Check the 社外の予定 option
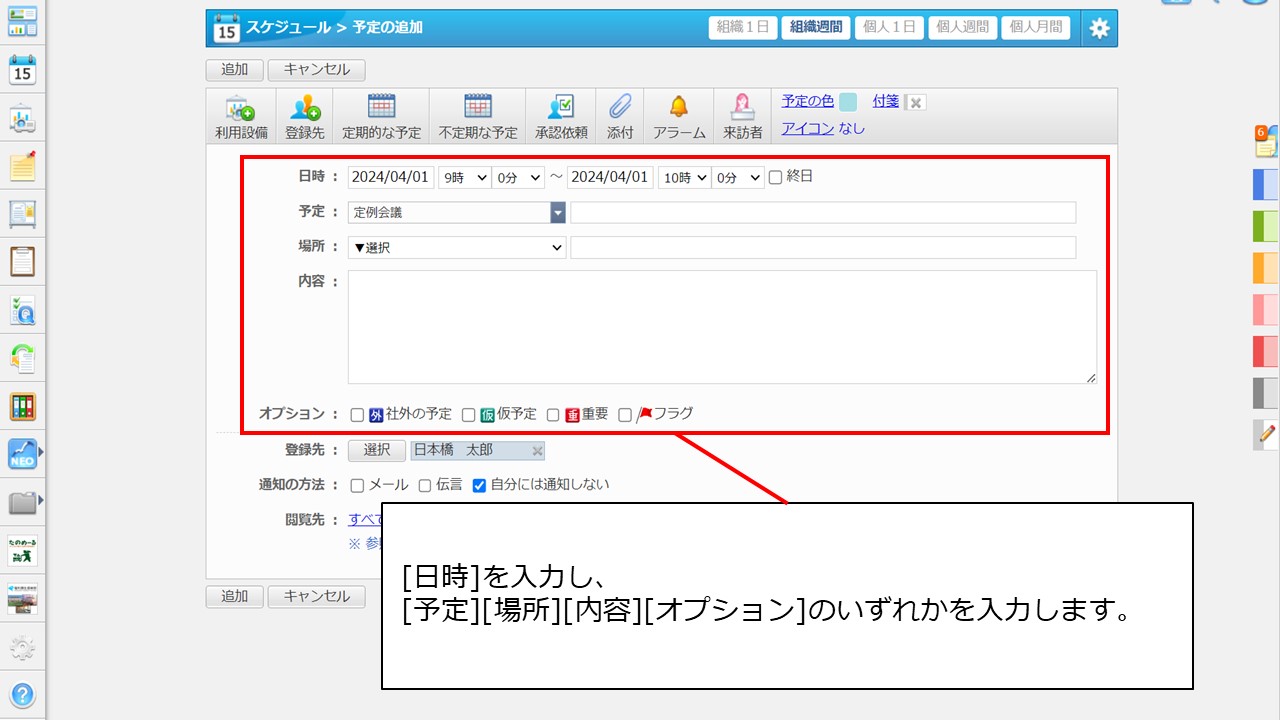 point(357,415)
